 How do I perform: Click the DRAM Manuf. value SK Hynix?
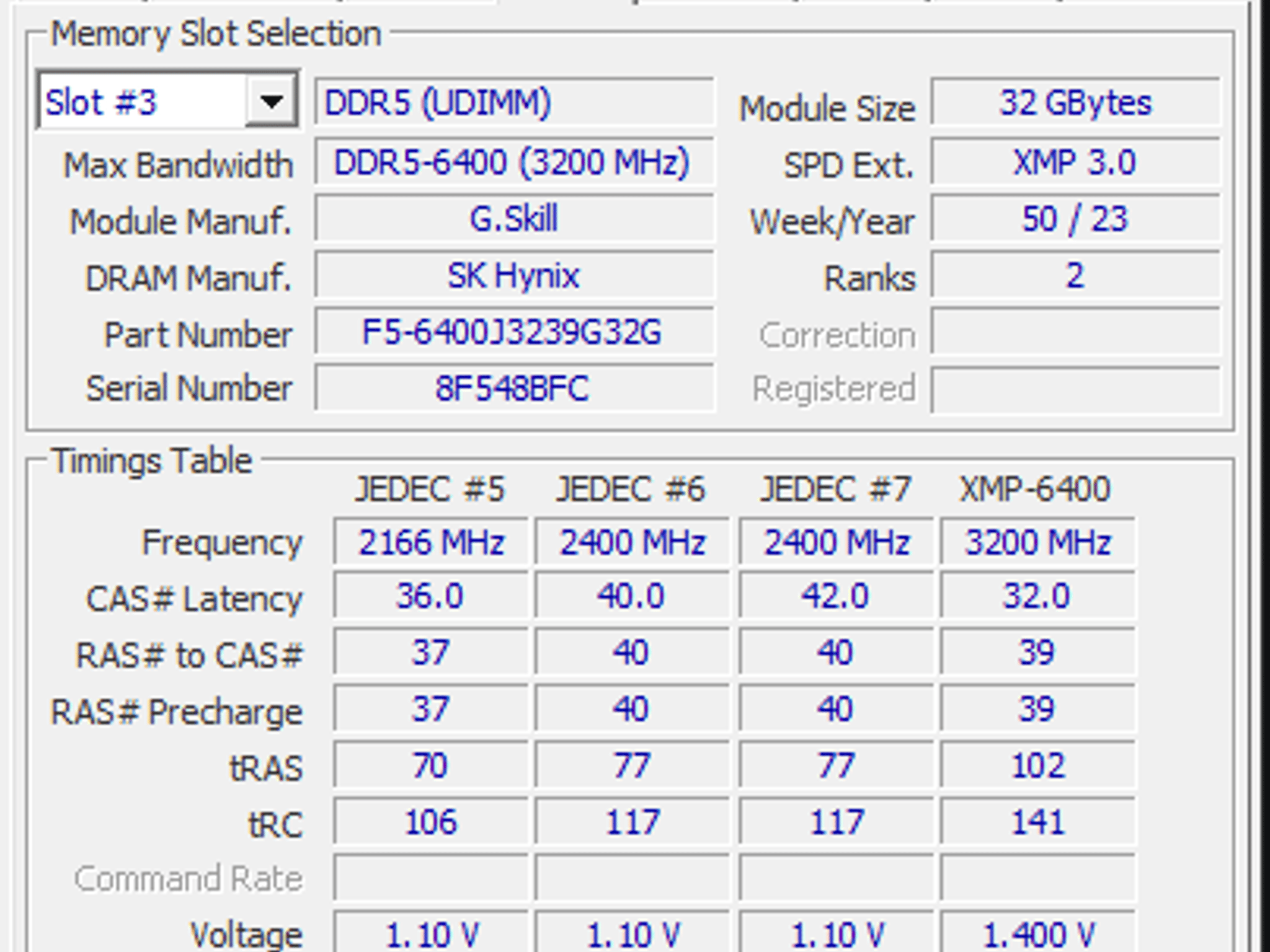pyautogui.click(x=514, y=275)
